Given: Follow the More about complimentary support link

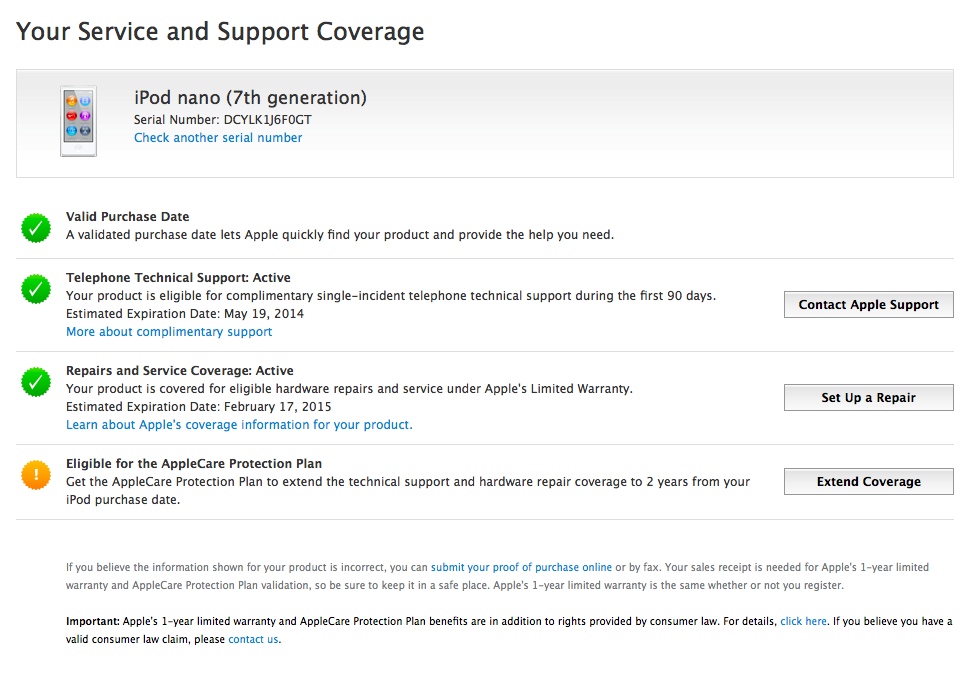Looking at the screenshot, I should (169, 332).
